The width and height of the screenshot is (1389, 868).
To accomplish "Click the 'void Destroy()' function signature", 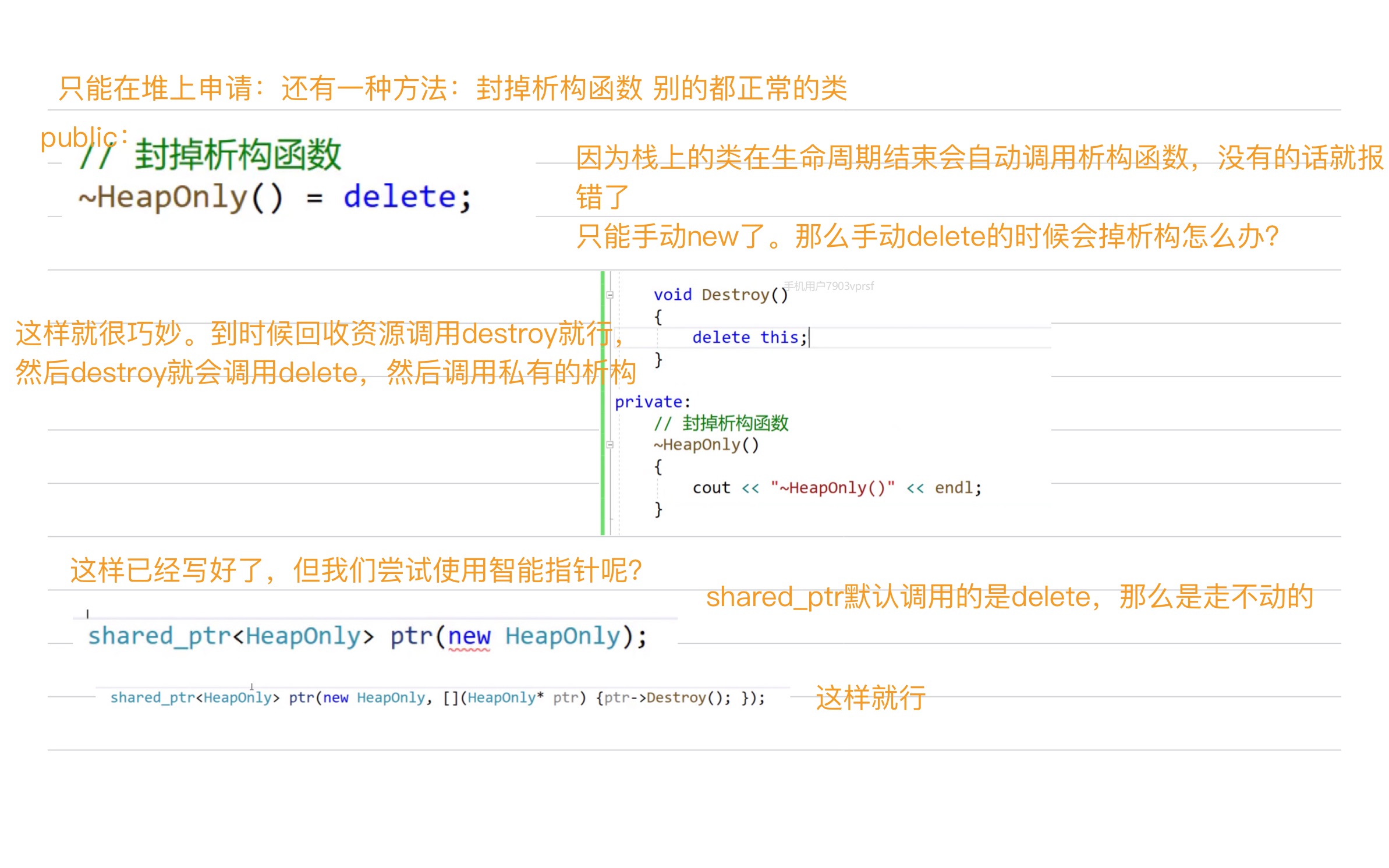I will [720, 295].
